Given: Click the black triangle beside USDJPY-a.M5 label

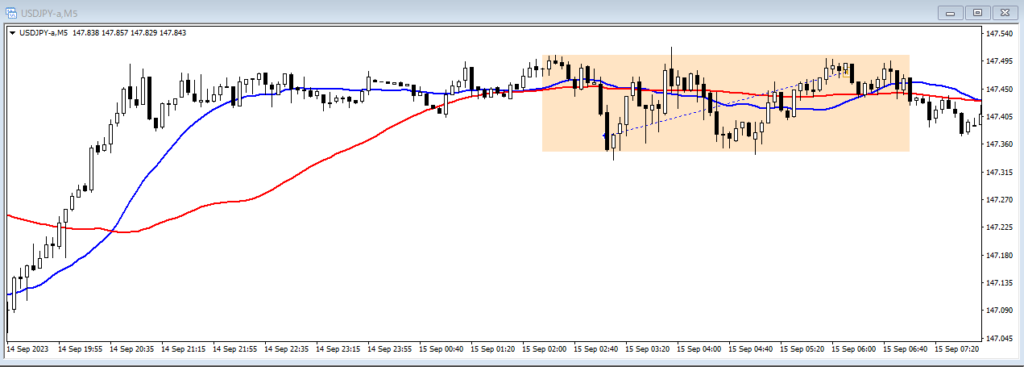Looking at the screenshot, I should click(12, 33).
